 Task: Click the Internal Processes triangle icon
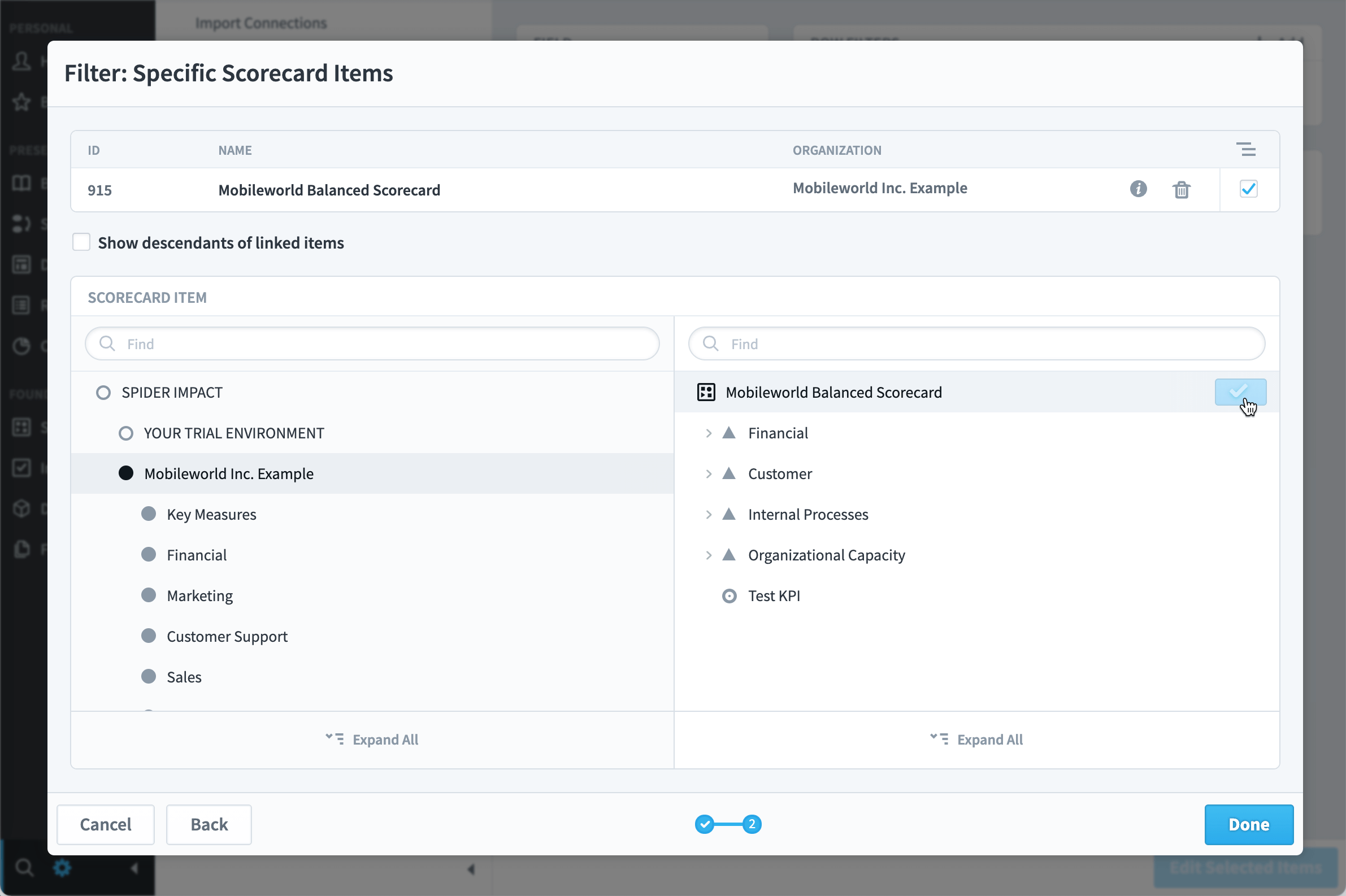(729, 514)
